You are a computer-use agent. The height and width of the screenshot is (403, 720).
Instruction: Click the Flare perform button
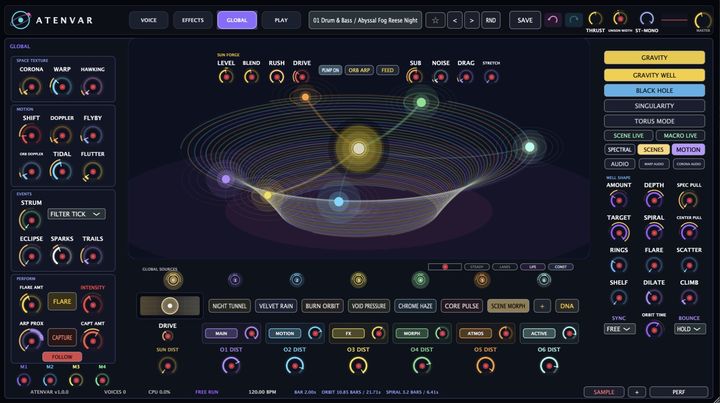tap(62, 302)
